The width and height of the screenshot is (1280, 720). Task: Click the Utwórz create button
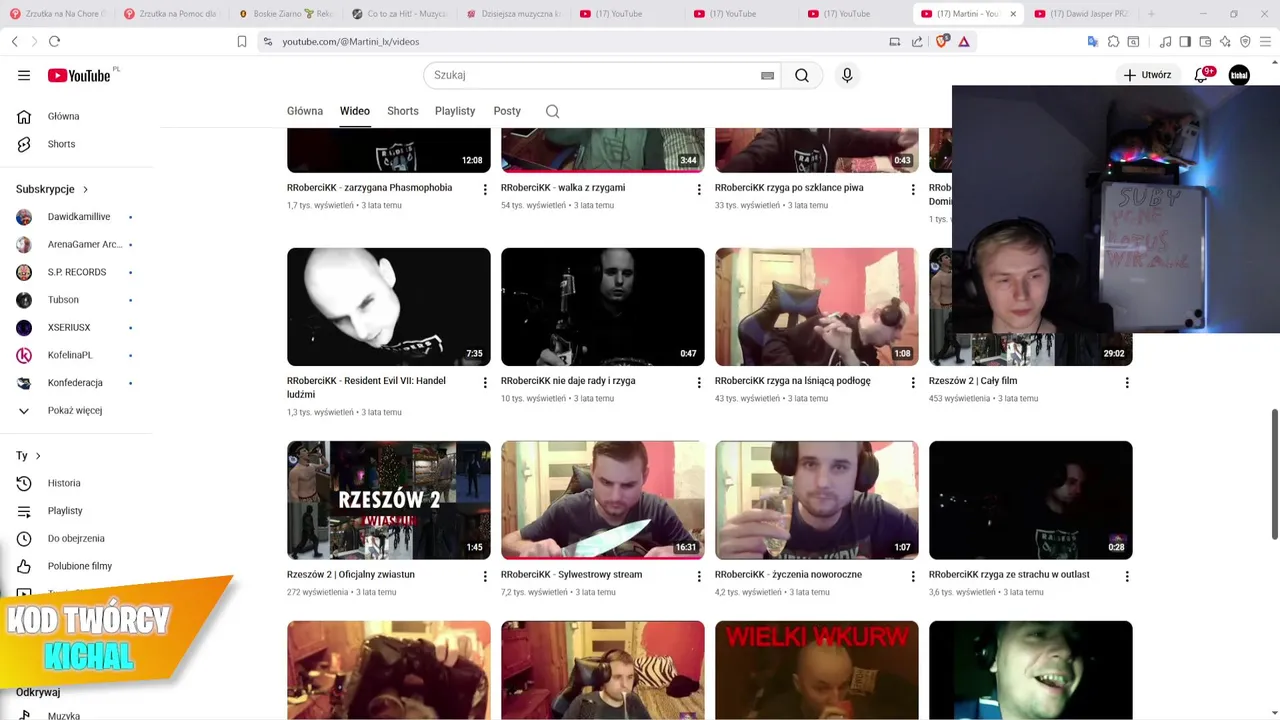[x=1147, y=75]
